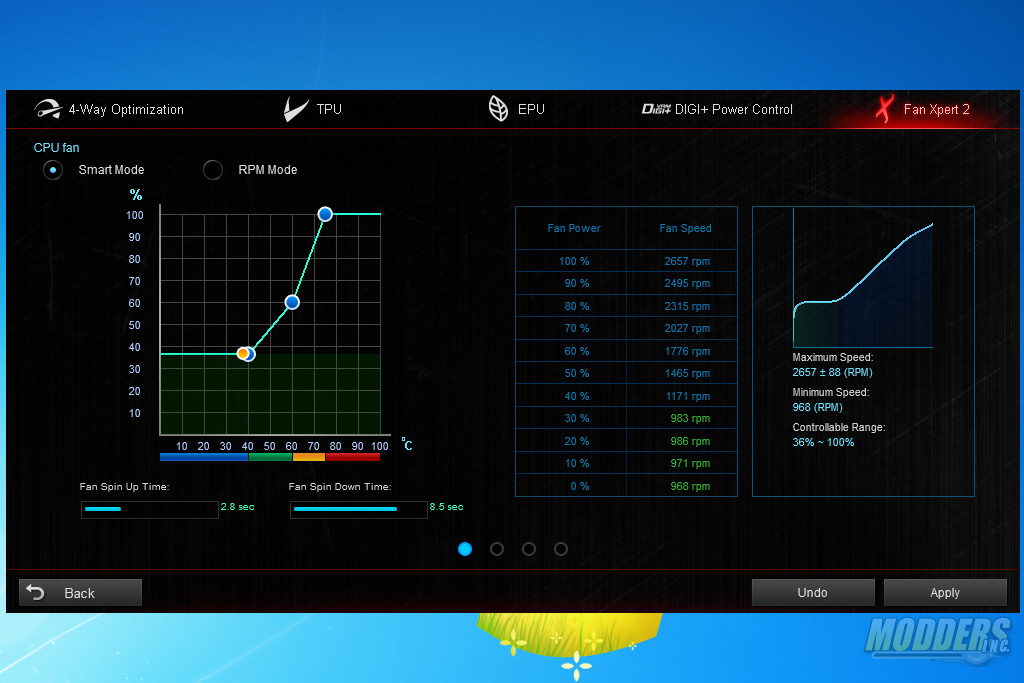Click the Fan Power column header

[573, 229]
